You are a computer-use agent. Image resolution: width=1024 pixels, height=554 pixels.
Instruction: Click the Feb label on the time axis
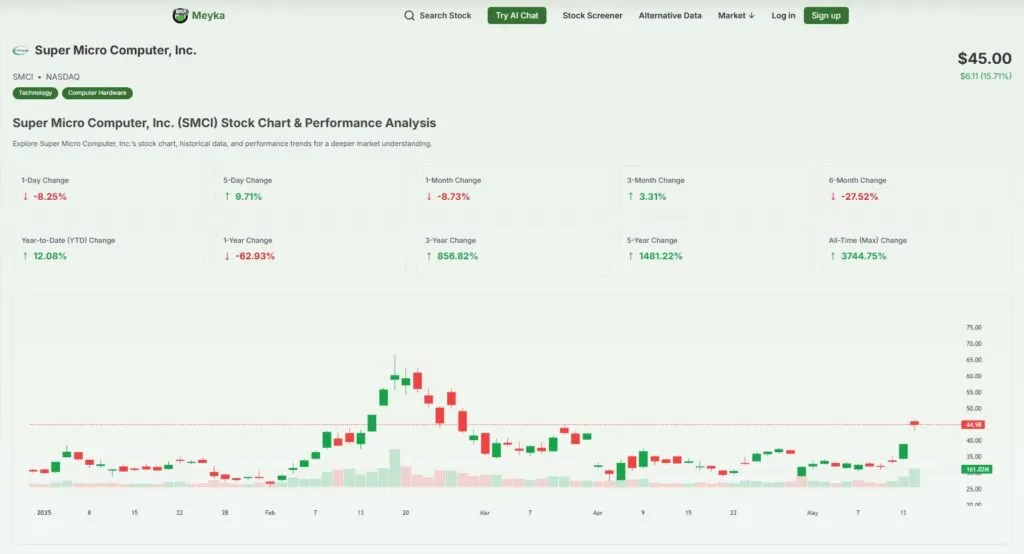[270, 513]
